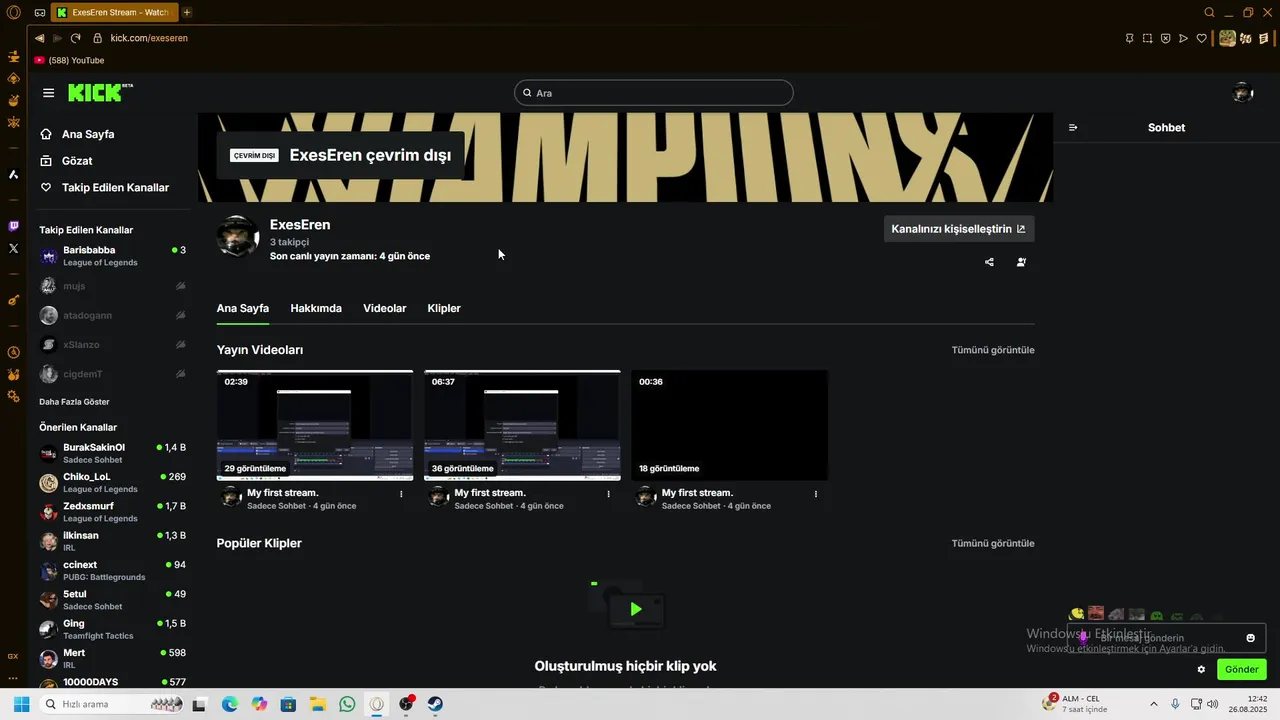This screenshot has height=720, width=1280.
Task: Open Ging Teamfight Tactics channel
Action: click(112, 629)
